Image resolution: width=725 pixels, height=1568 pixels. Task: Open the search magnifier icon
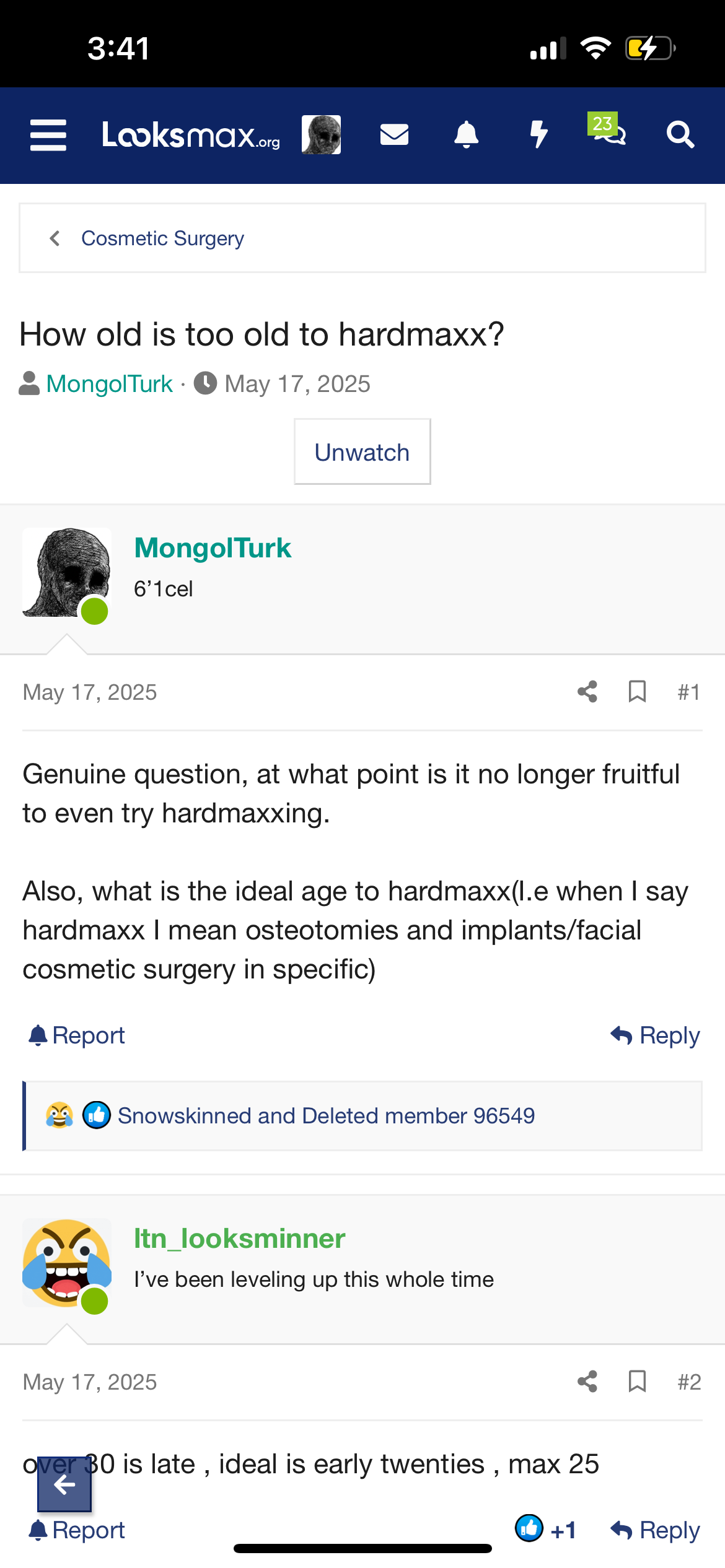pos(680,134)
